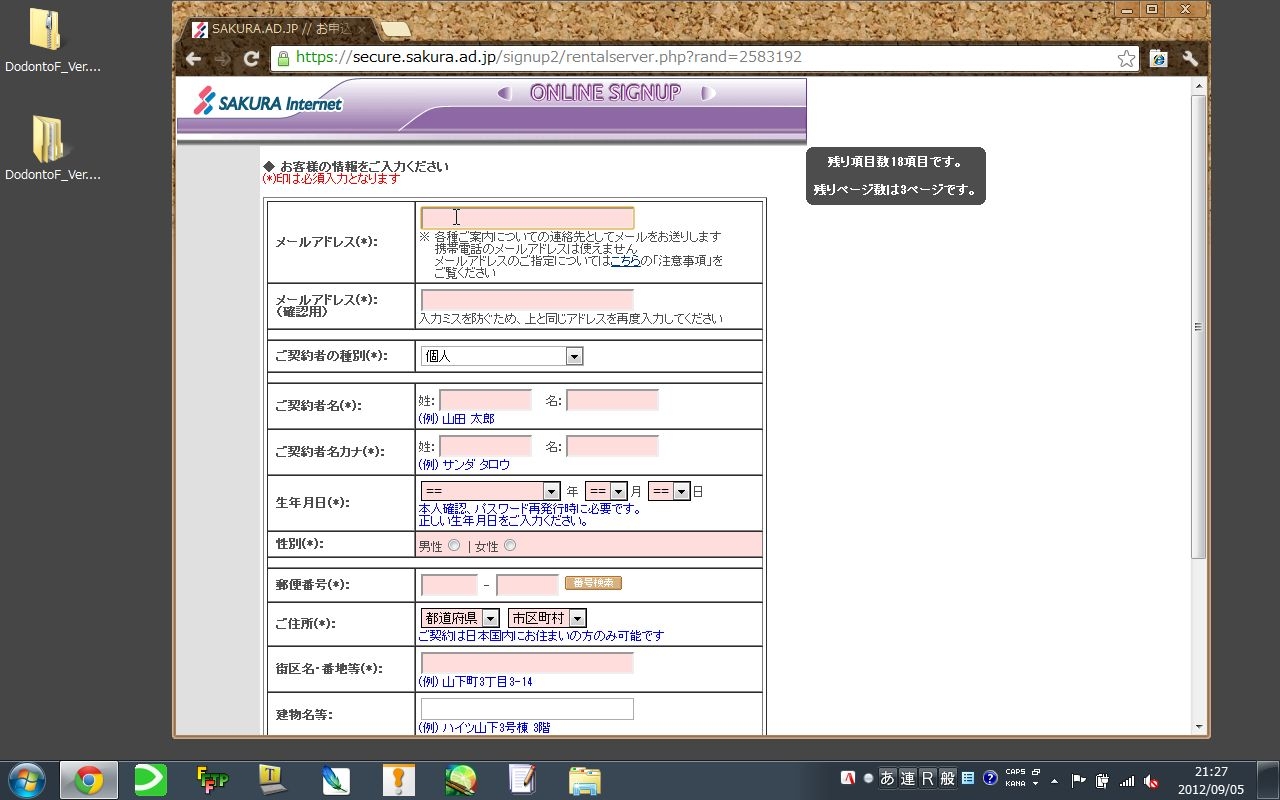Reload the page with the refresh icon
Screen dimensions: 1280x800
tap(251, 58)
